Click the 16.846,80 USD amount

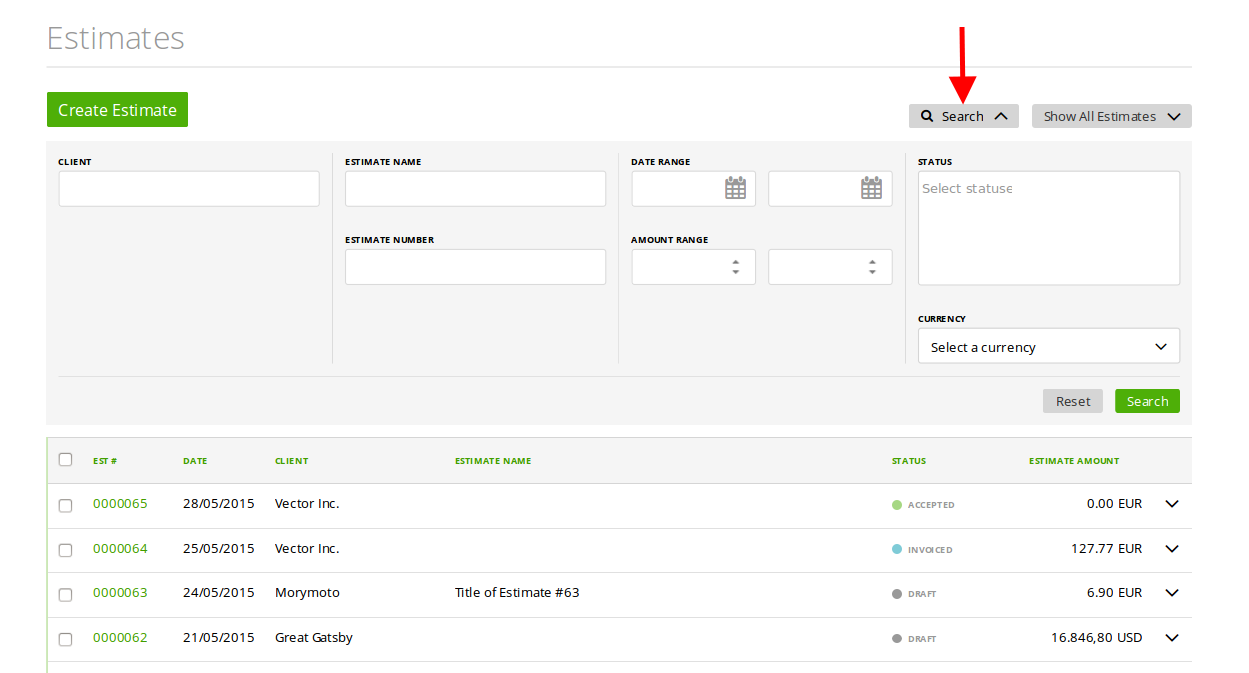1096,638
